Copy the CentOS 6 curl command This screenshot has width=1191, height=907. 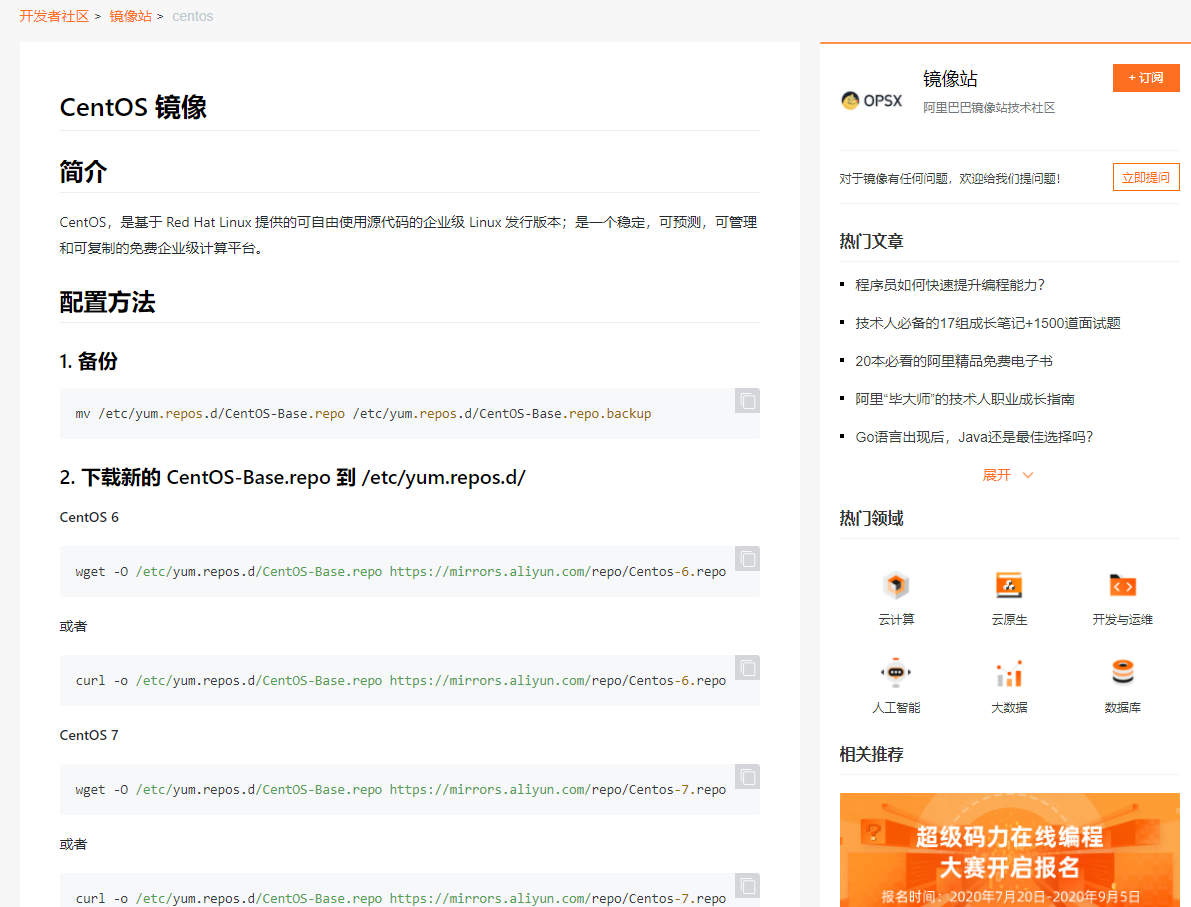click(x=747, y=668)
